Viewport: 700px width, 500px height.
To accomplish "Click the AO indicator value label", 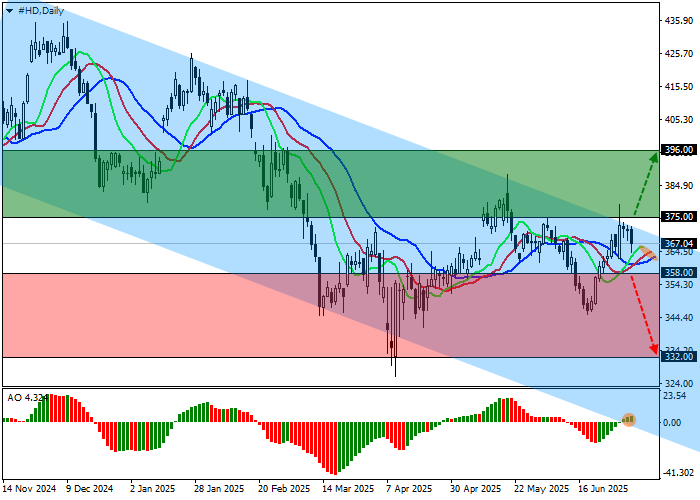I will [25, 397].
